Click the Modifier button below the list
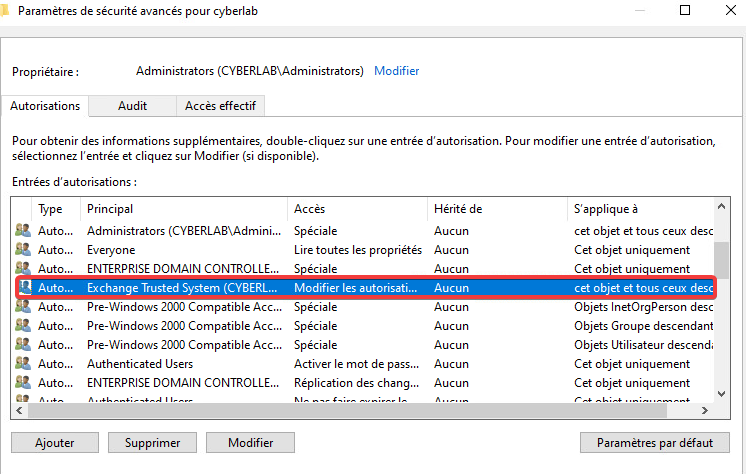 pyautogui.click(x=250, y=442)
